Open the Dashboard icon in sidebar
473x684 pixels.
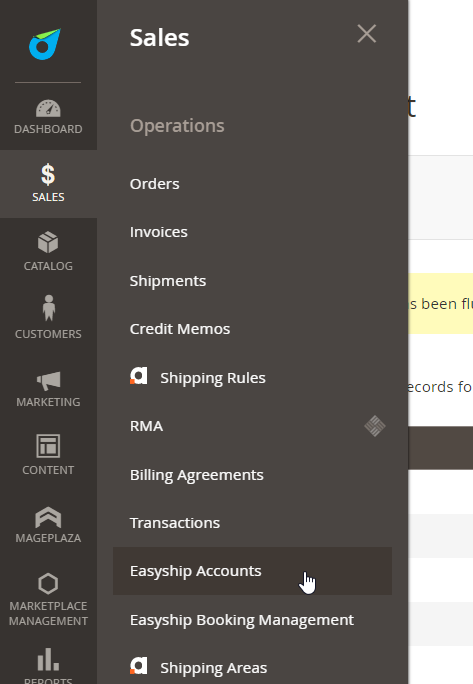48,109
